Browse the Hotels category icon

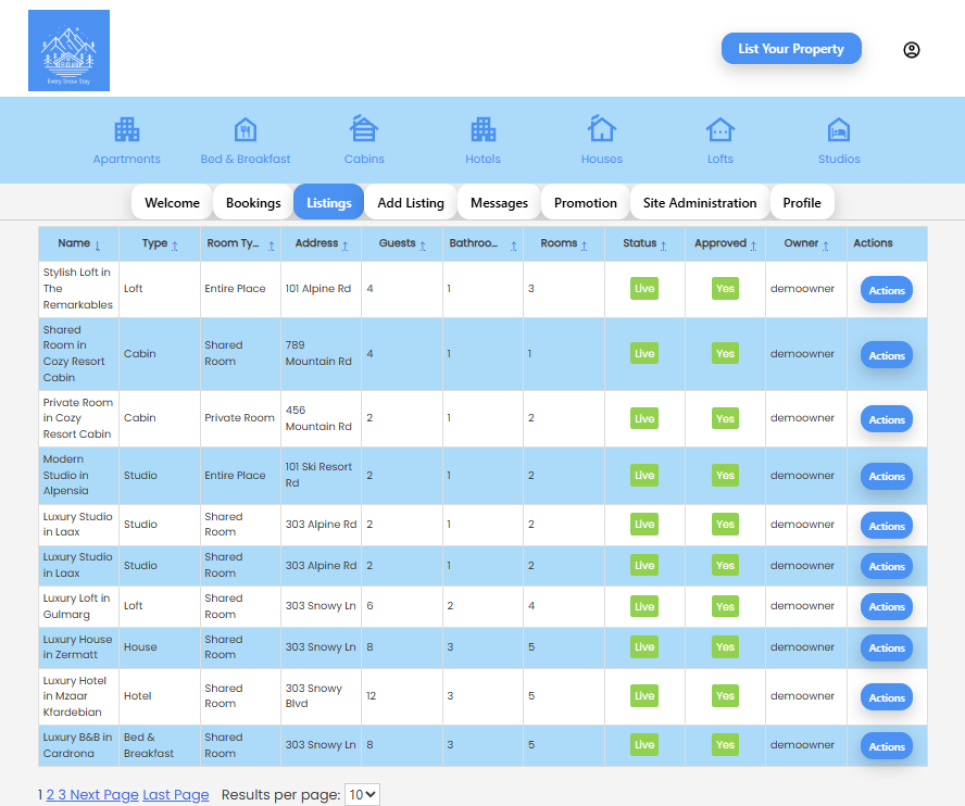[483, 130]
